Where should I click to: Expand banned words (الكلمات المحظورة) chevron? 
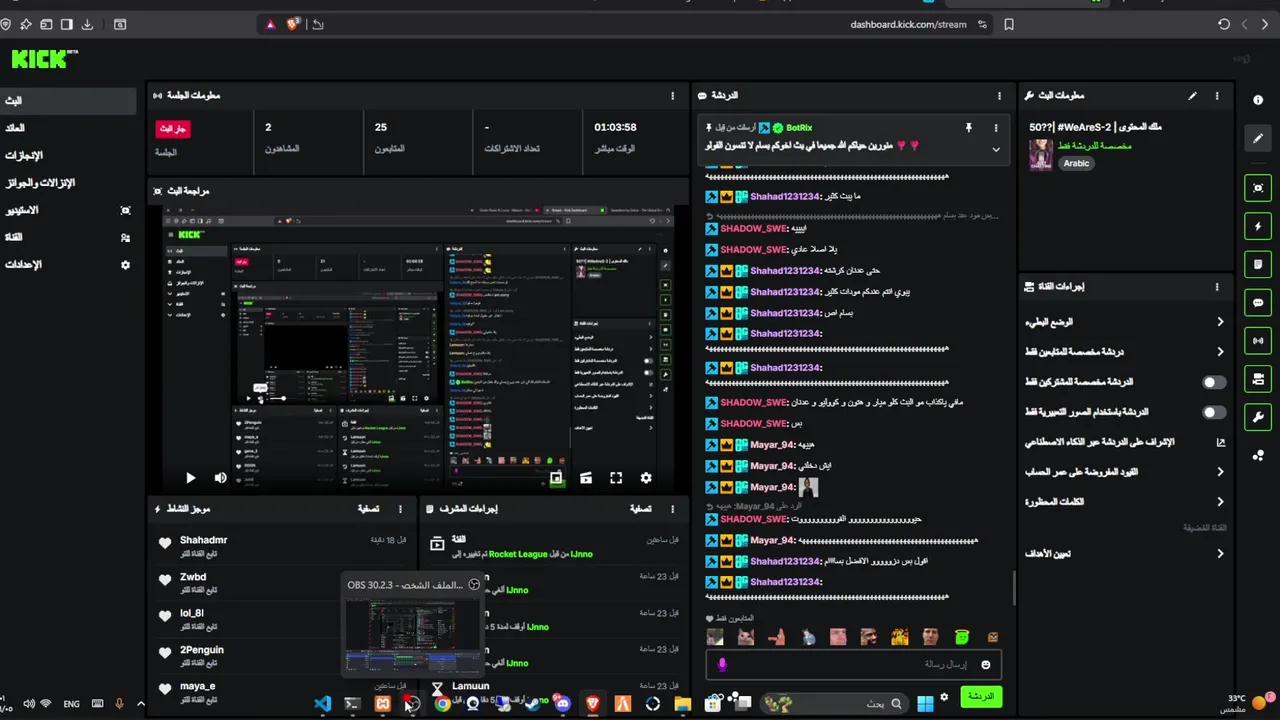pos(1220,502)
